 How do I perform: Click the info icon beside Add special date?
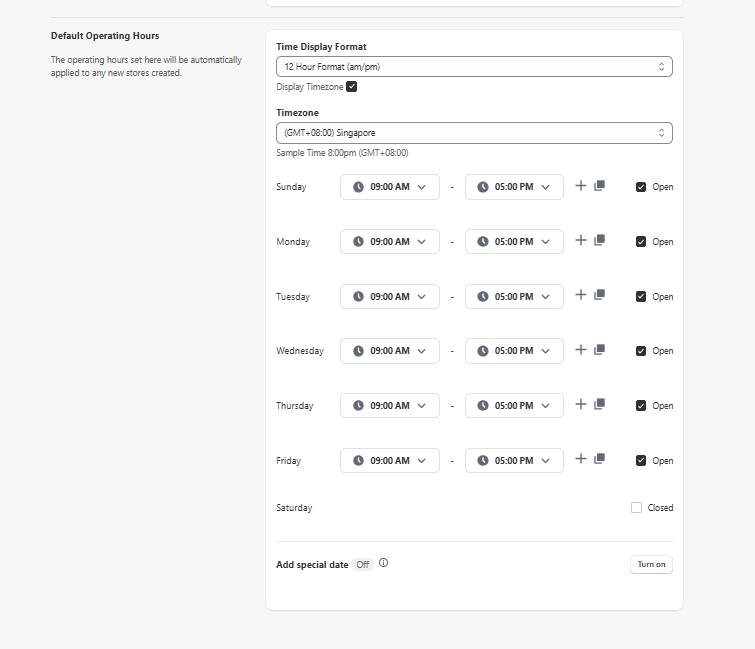coord(384,563)
